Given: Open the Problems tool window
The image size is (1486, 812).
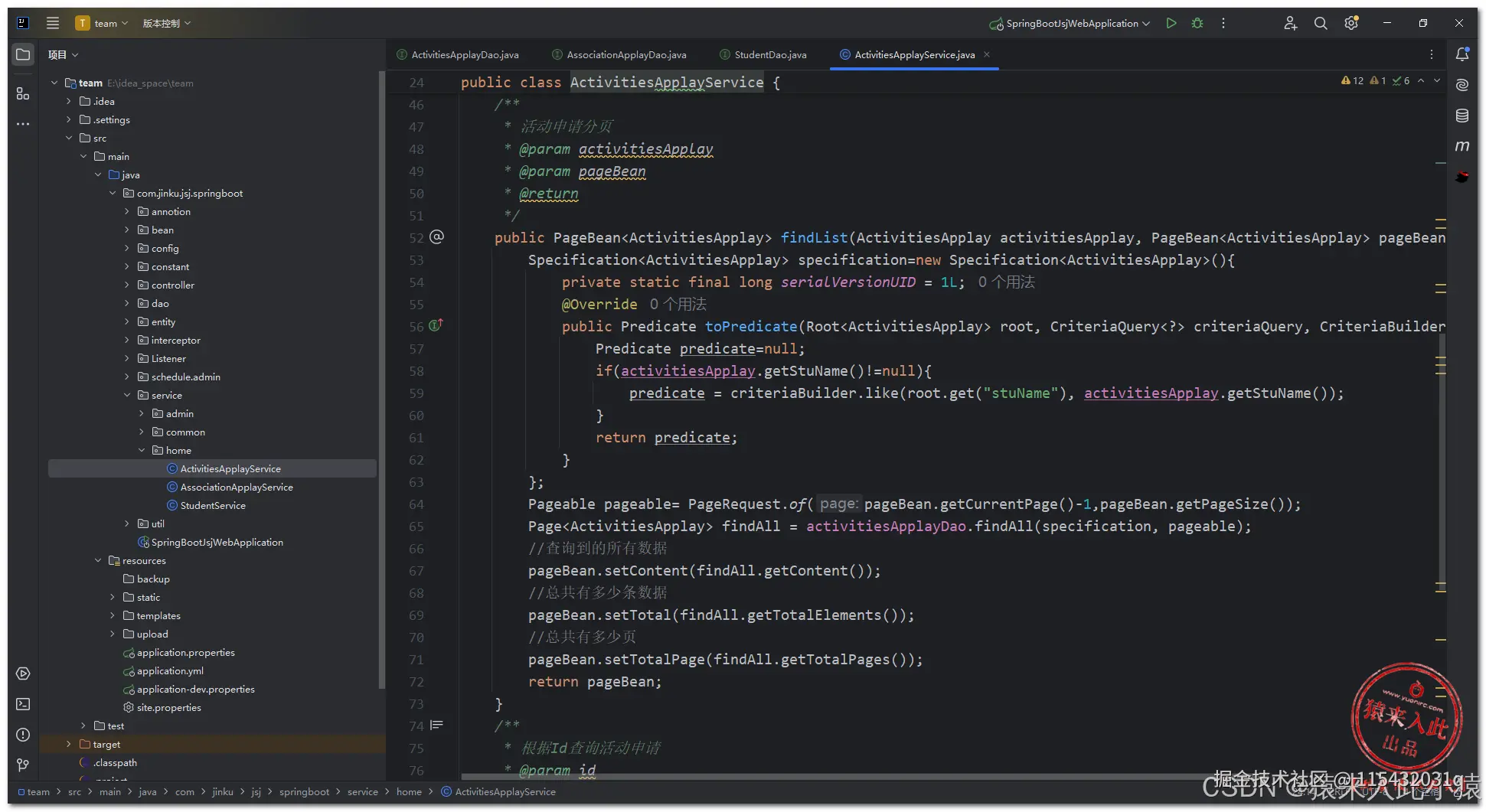Looking at the screenshot, I should pos(23,735).
